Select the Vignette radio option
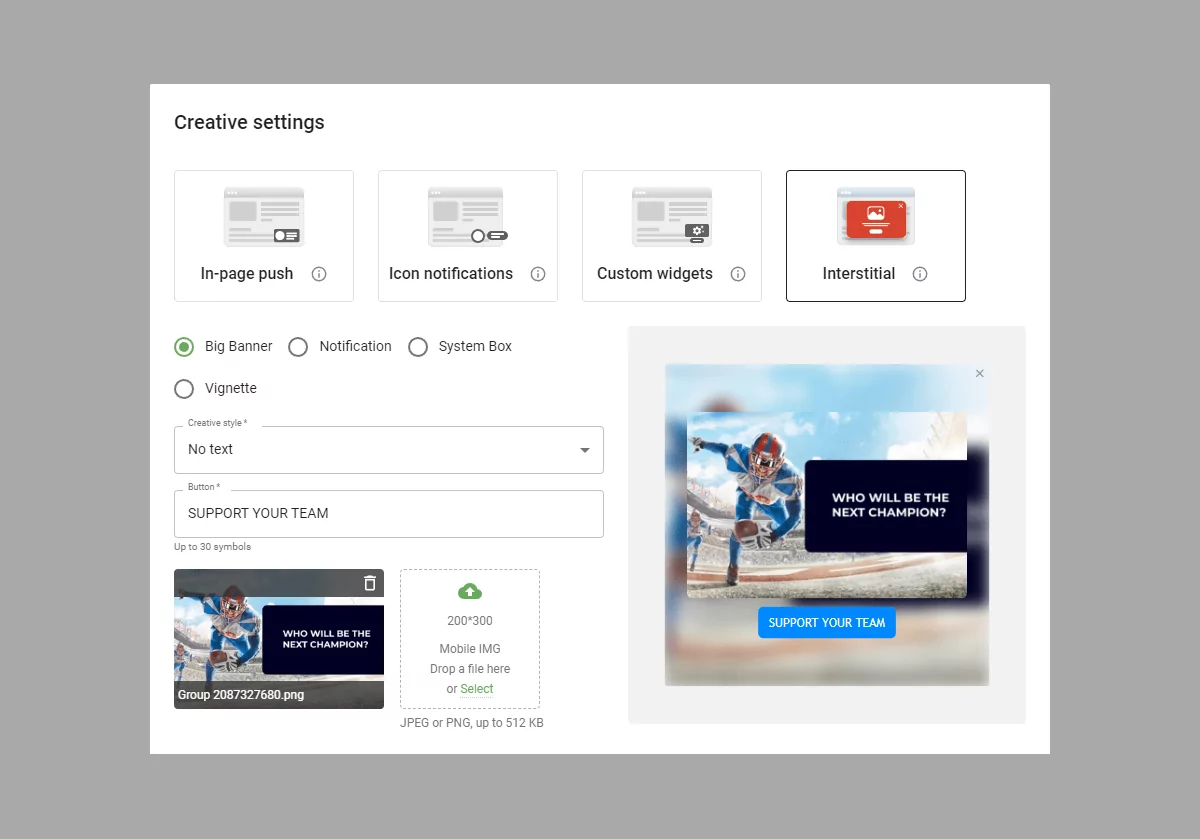The height and width of the screenshot is (839, 1200). coord(184,389)
